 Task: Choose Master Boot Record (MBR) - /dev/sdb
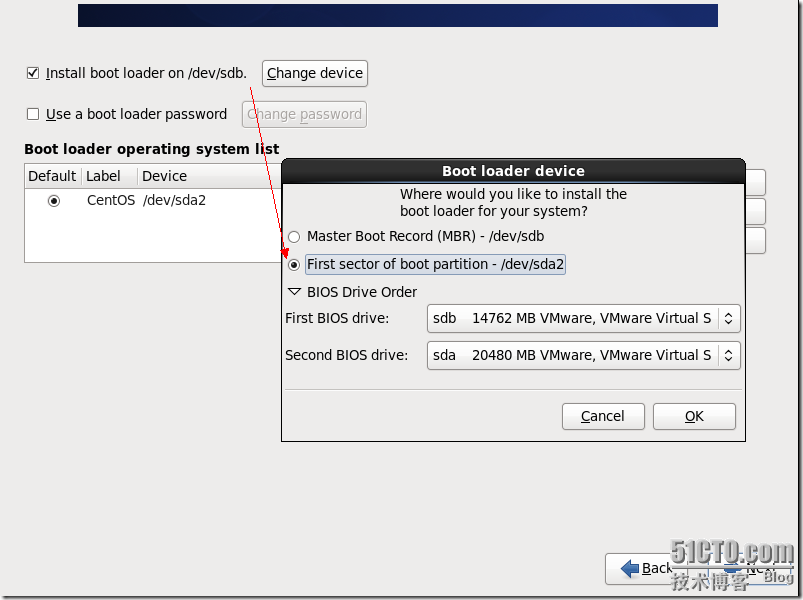pyautogui.click(x=294, y=237)
